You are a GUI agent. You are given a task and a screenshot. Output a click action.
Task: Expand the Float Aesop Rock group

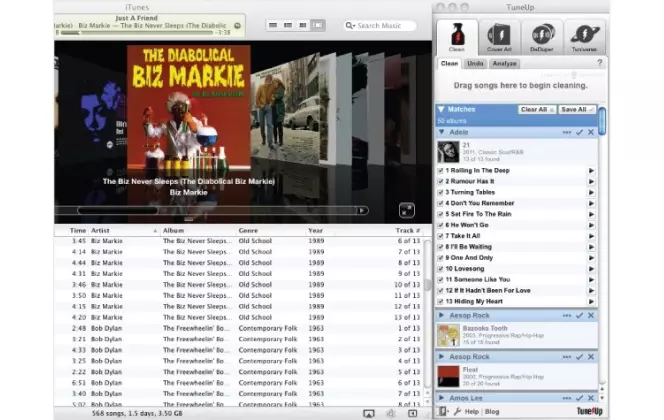[x=441, y=356]
